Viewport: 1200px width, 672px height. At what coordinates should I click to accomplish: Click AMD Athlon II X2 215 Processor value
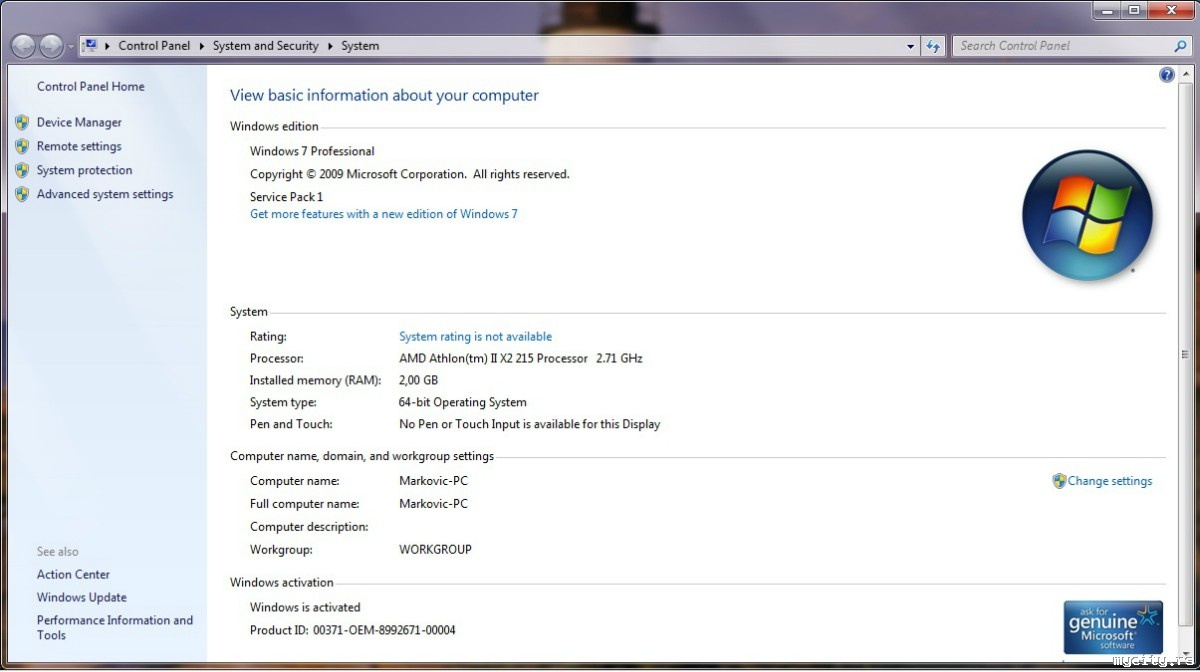(x=520, y=358)
